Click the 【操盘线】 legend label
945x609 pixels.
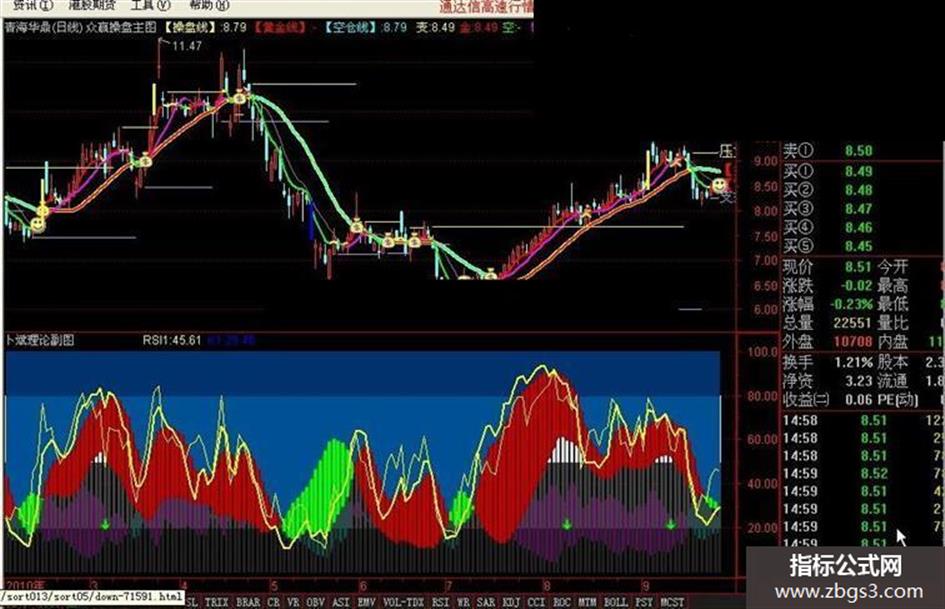click(190, 27)
